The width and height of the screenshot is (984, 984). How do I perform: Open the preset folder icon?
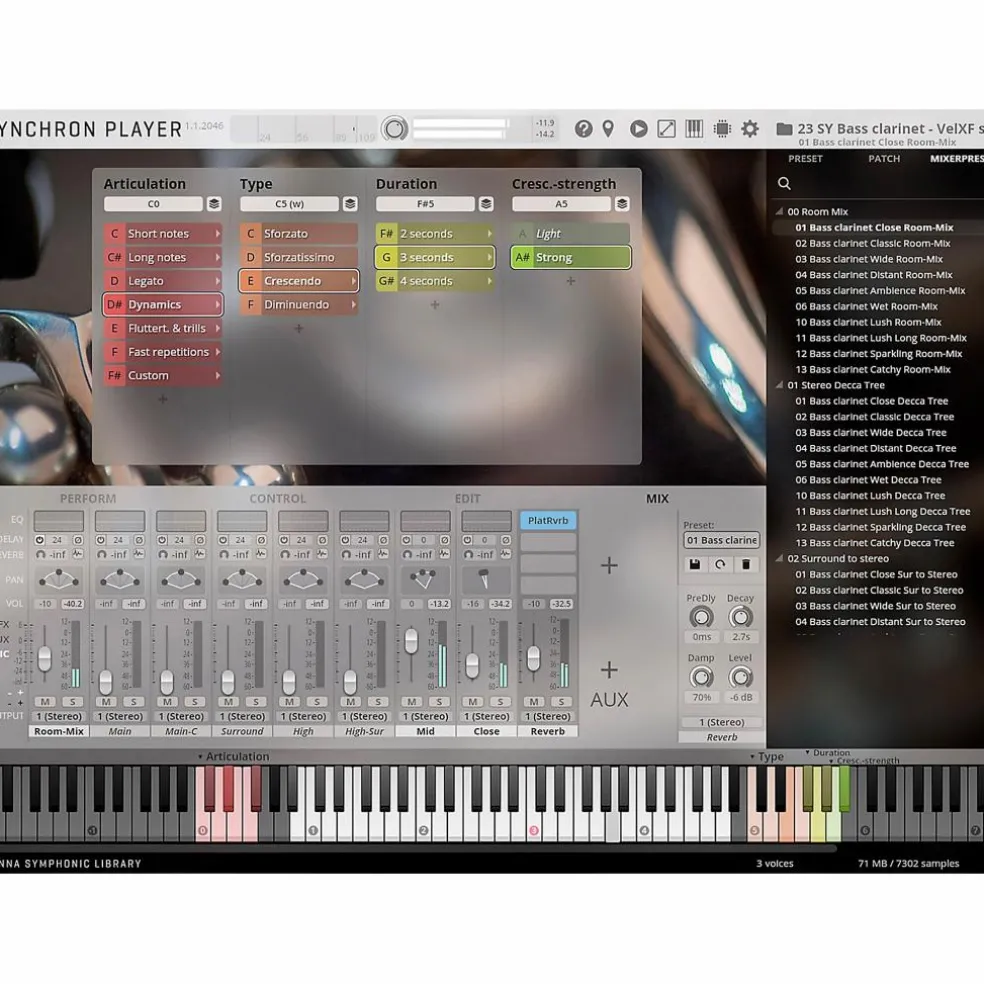[784, 129]
